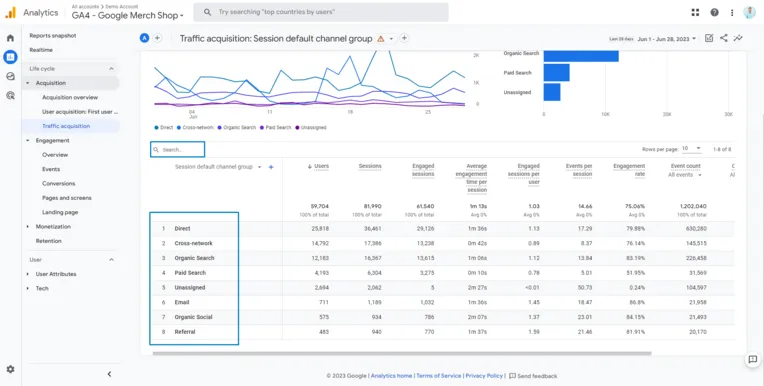Image resolution: width=764 pixels, height=386 pixels.
Task: Select the Reports icon in left rail
Action: [x=10, y=57]
